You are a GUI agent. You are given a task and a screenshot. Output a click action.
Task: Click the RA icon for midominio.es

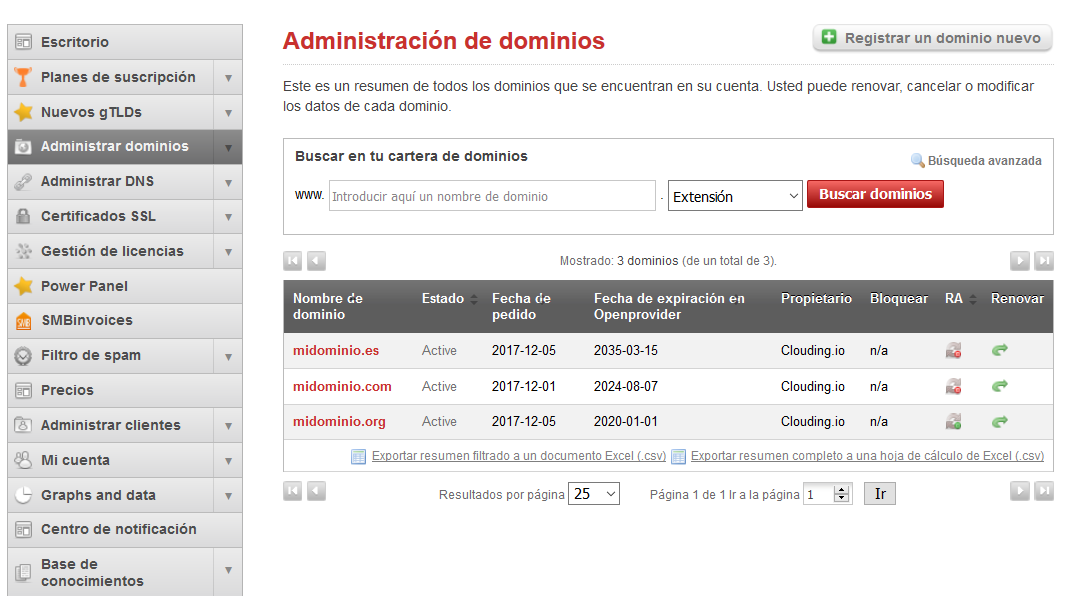point(953,350)
